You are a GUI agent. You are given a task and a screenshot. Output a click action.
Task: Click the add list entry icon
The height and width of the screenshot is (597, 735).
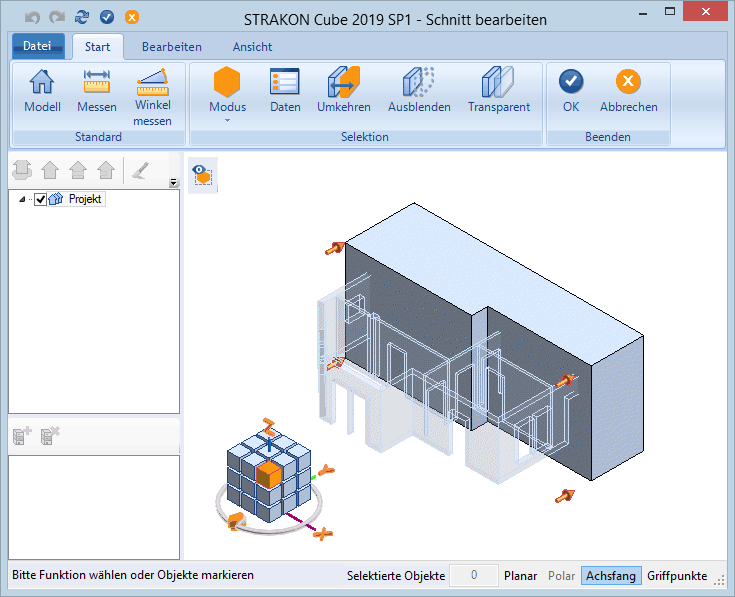22,436
